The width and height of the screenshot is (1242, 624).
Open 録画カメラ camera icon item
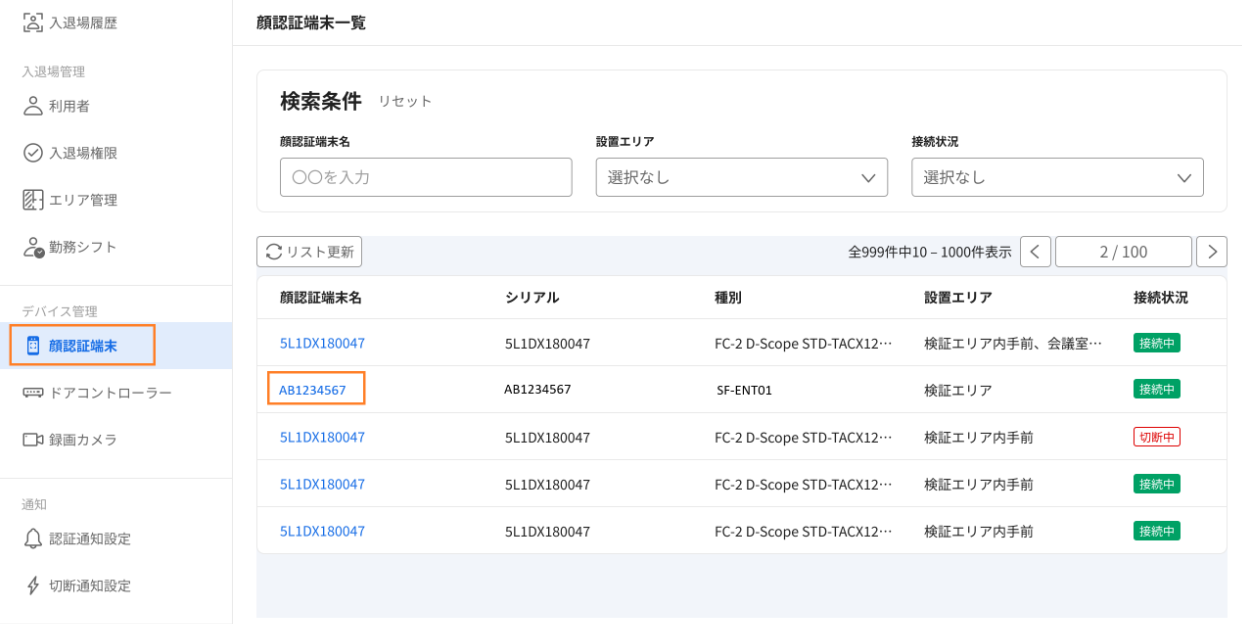33,440
